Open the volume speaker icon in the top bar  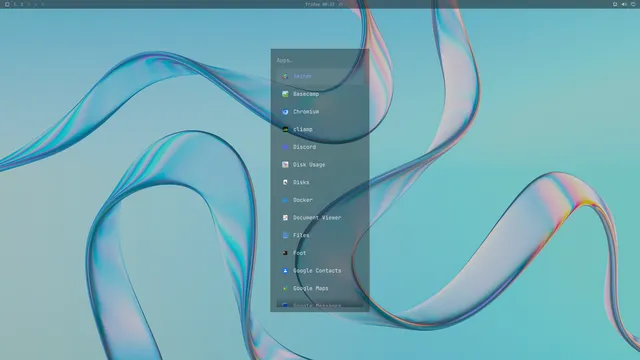pyautogui.click(x=624, y=4)
